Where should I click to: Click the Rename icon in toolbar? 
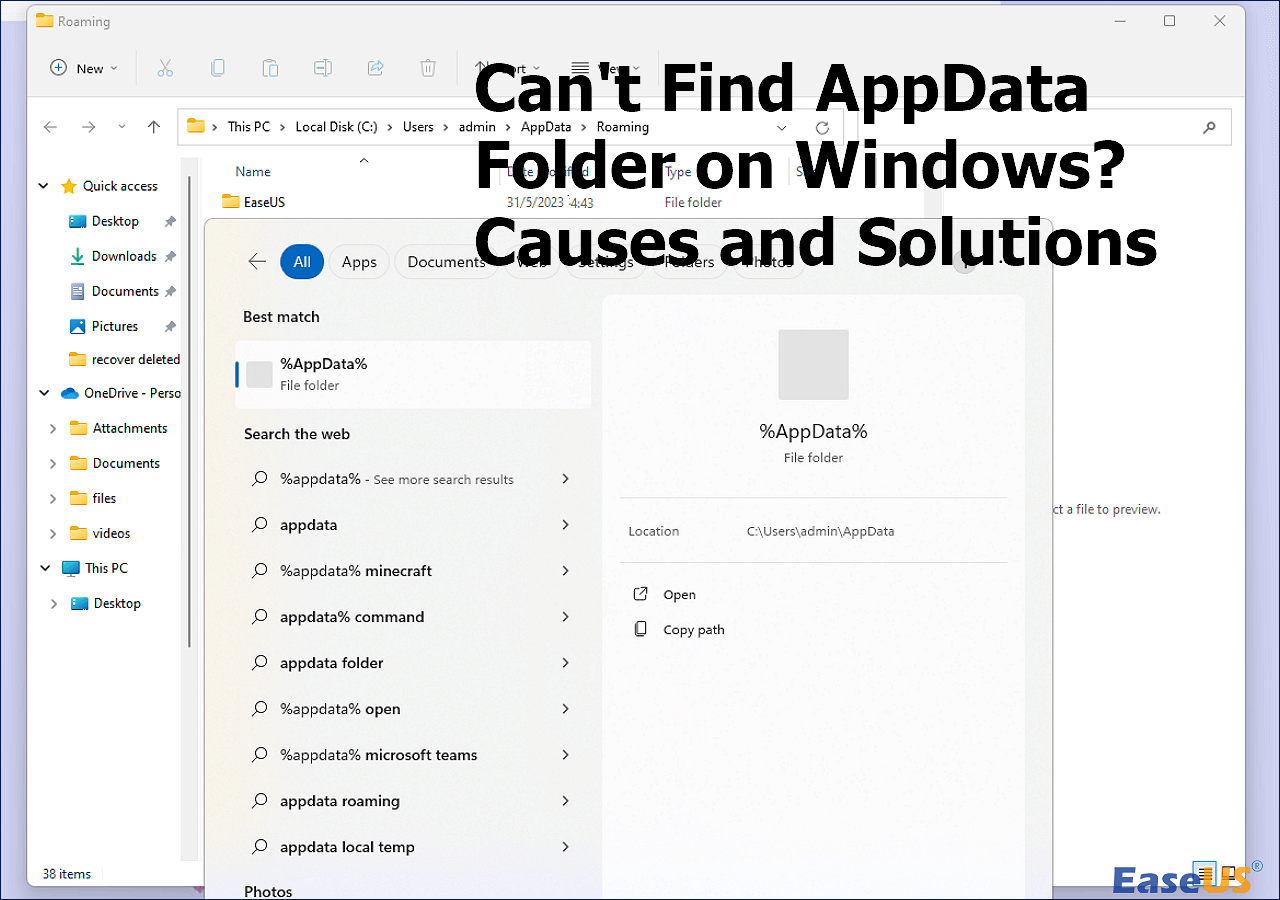323,68
